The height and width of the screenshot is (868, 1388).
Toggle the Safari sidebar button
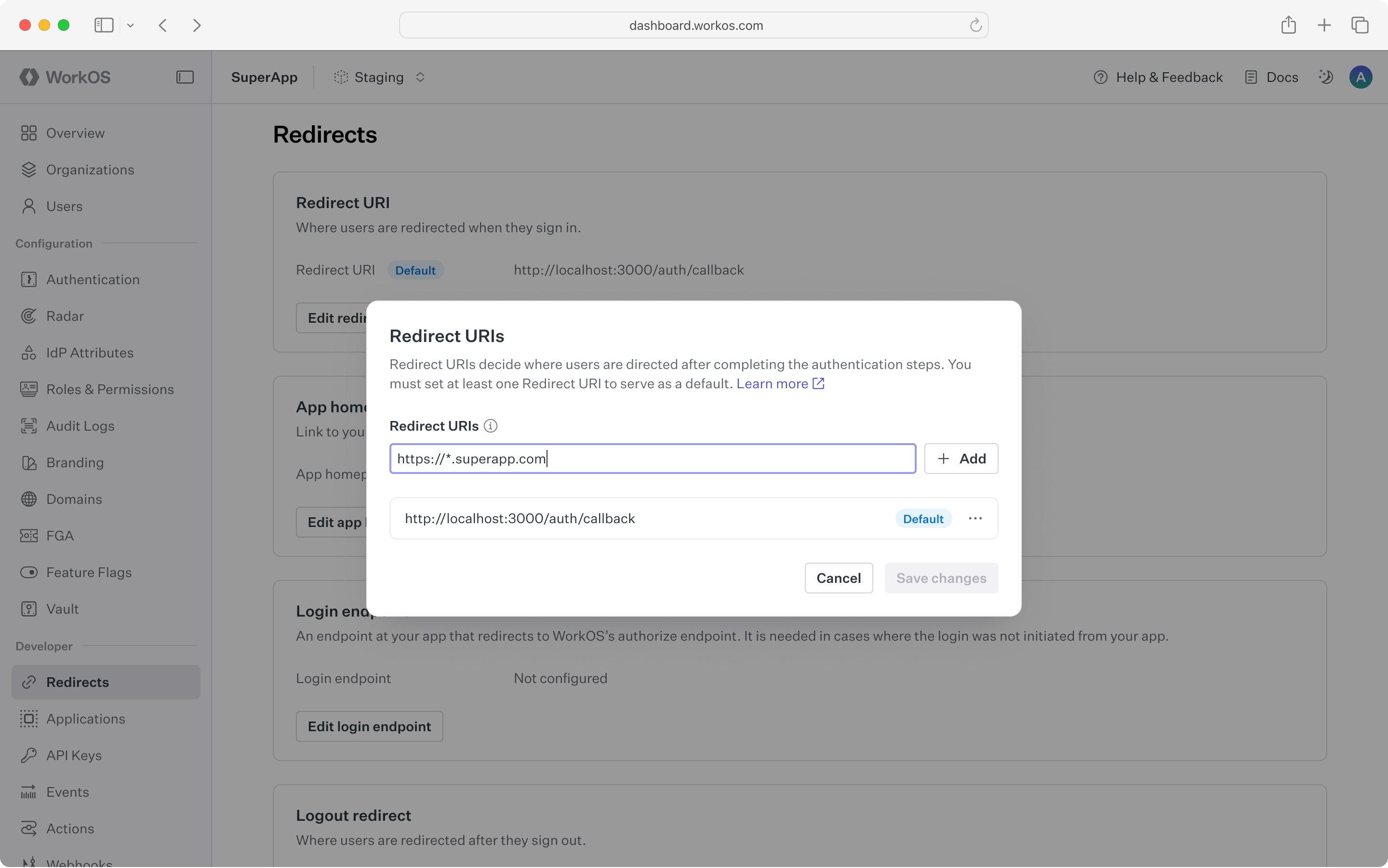click(104, 25)
